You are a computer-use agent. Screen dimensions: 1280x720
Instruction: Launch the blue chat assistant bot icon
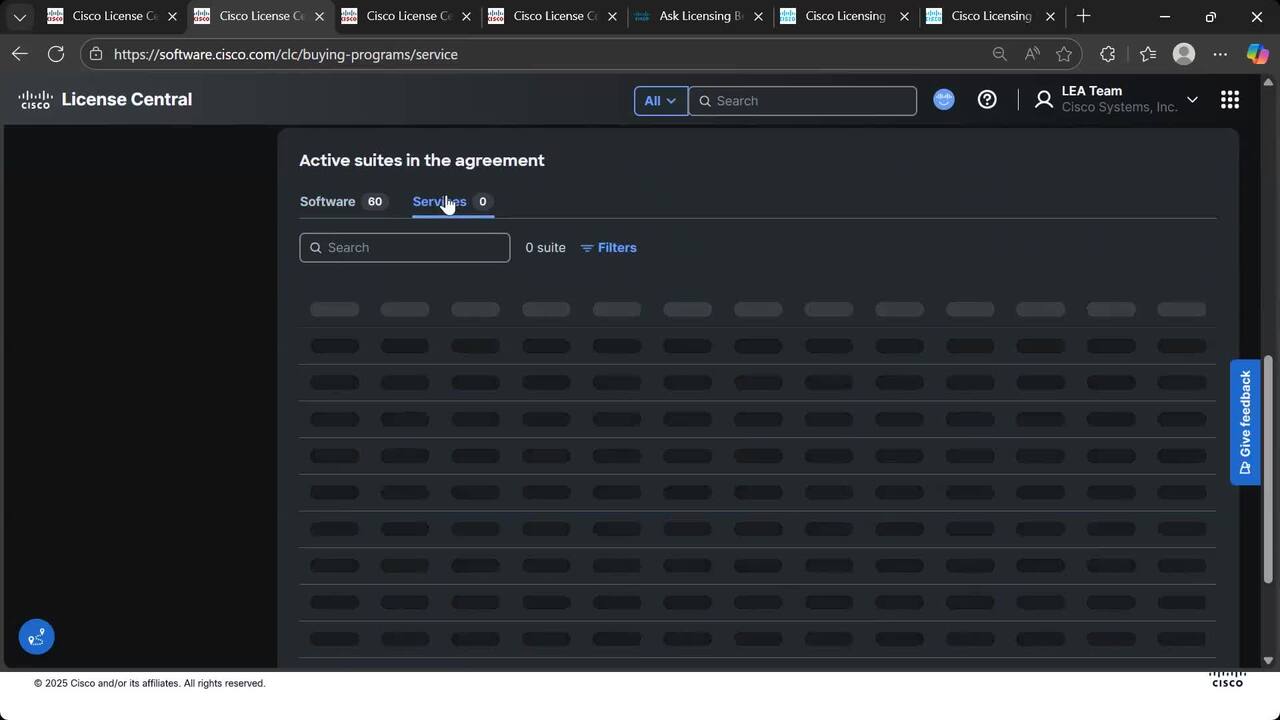(943, 99)
